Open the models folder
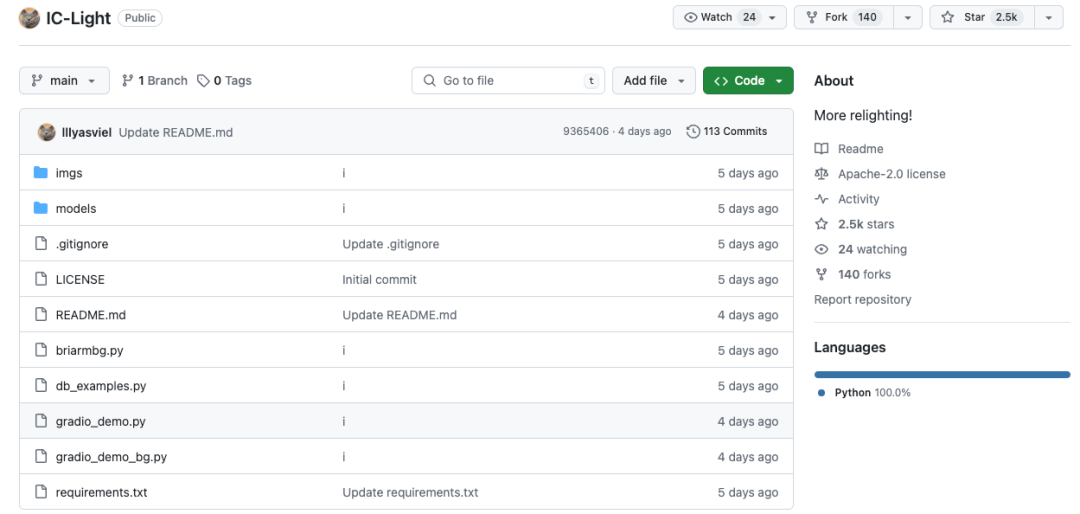 pyautogui.click(x=76, y=209)
